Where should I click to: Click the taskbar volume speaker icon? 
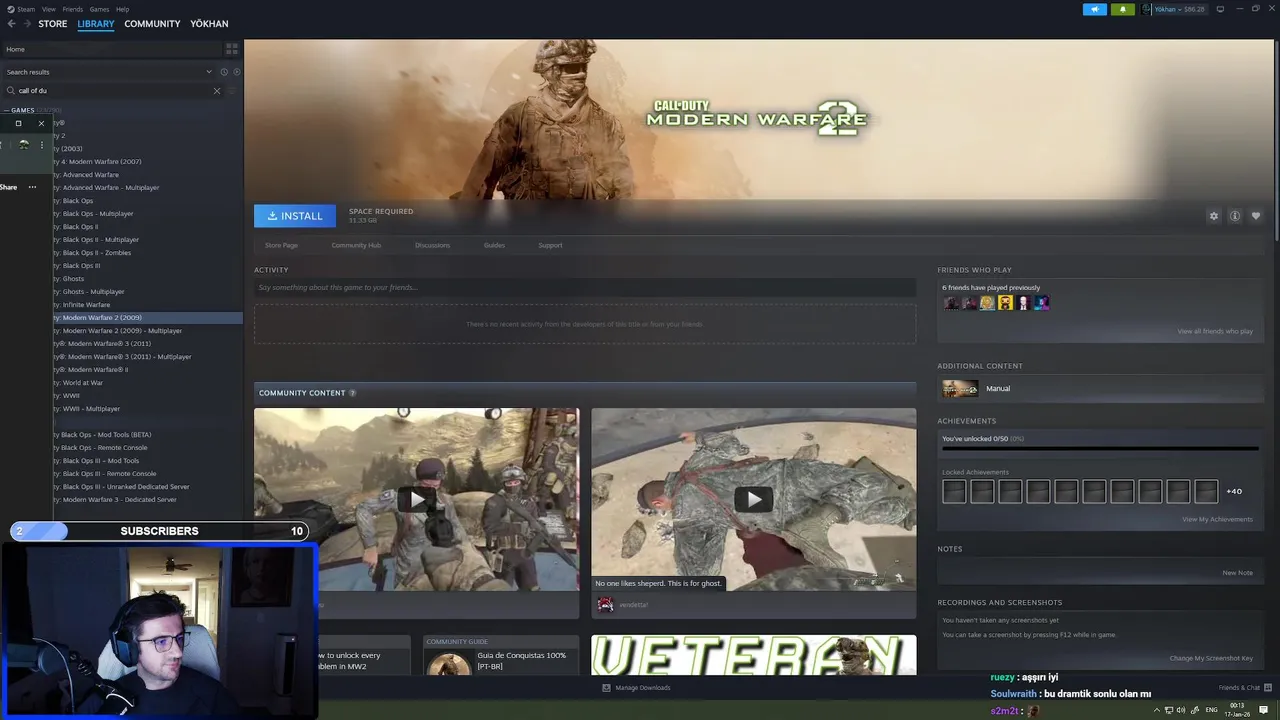point(1181,710)
